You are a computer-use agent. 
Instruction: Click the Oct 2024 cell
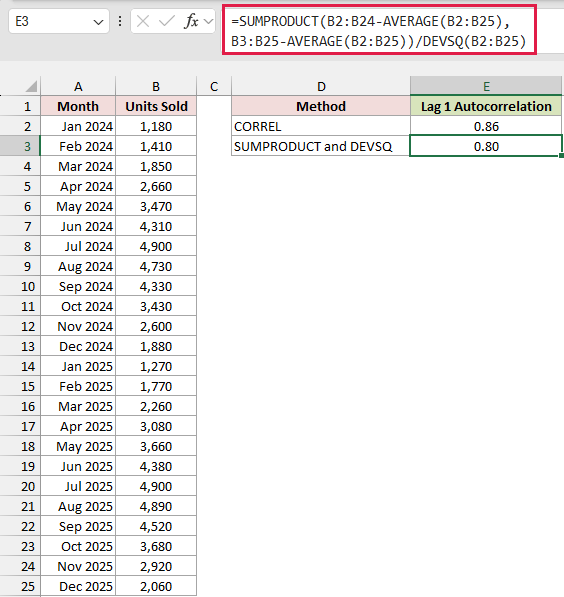click(x=78, y=306)
